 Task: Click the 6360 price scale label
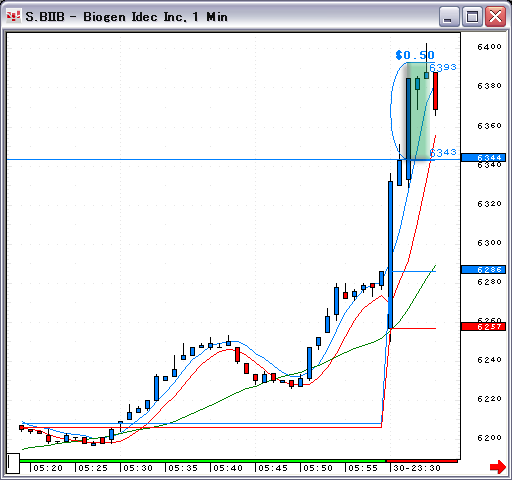(489, 126)
